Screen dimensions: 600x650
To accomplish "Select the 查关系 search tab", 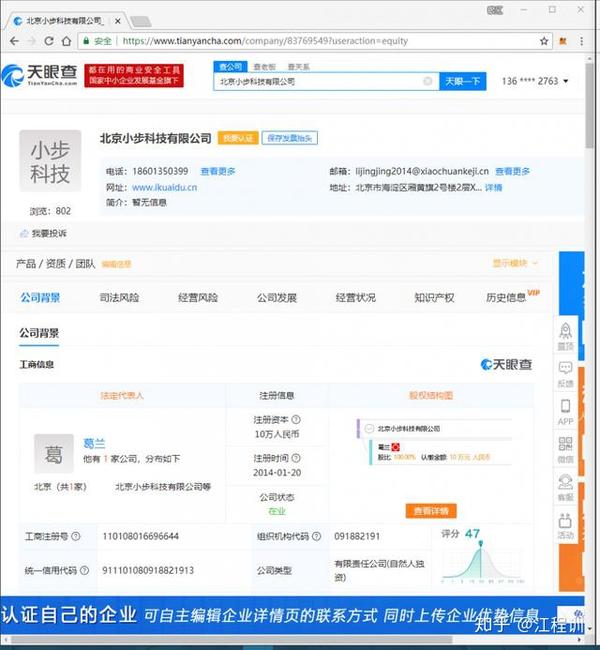I will 298,67.
